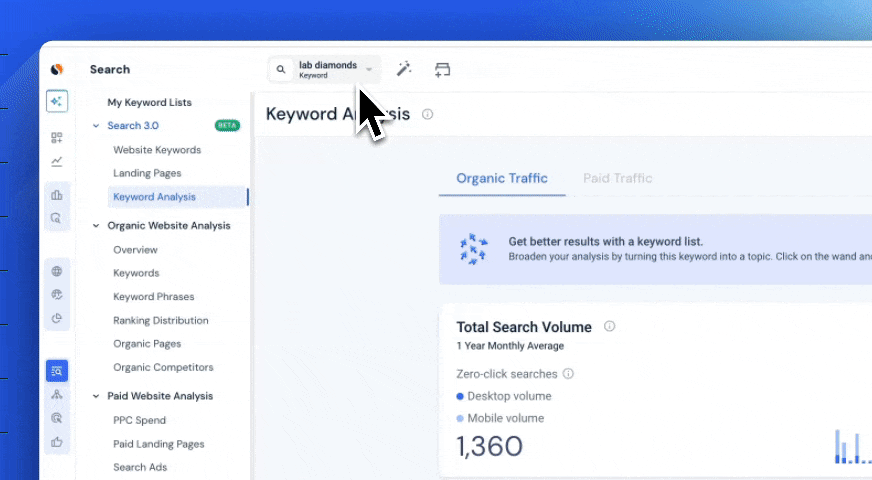
Task: Collapse the Search 3.0 section
Action: [96, 126]
